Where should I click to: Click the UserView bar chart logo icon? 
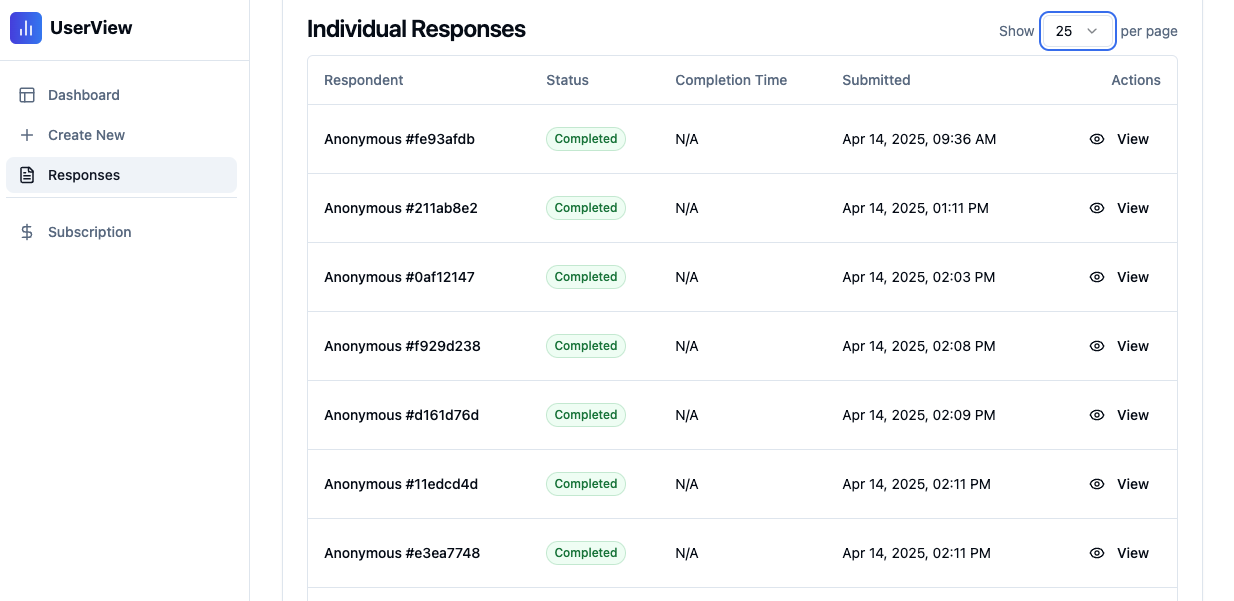26,28
